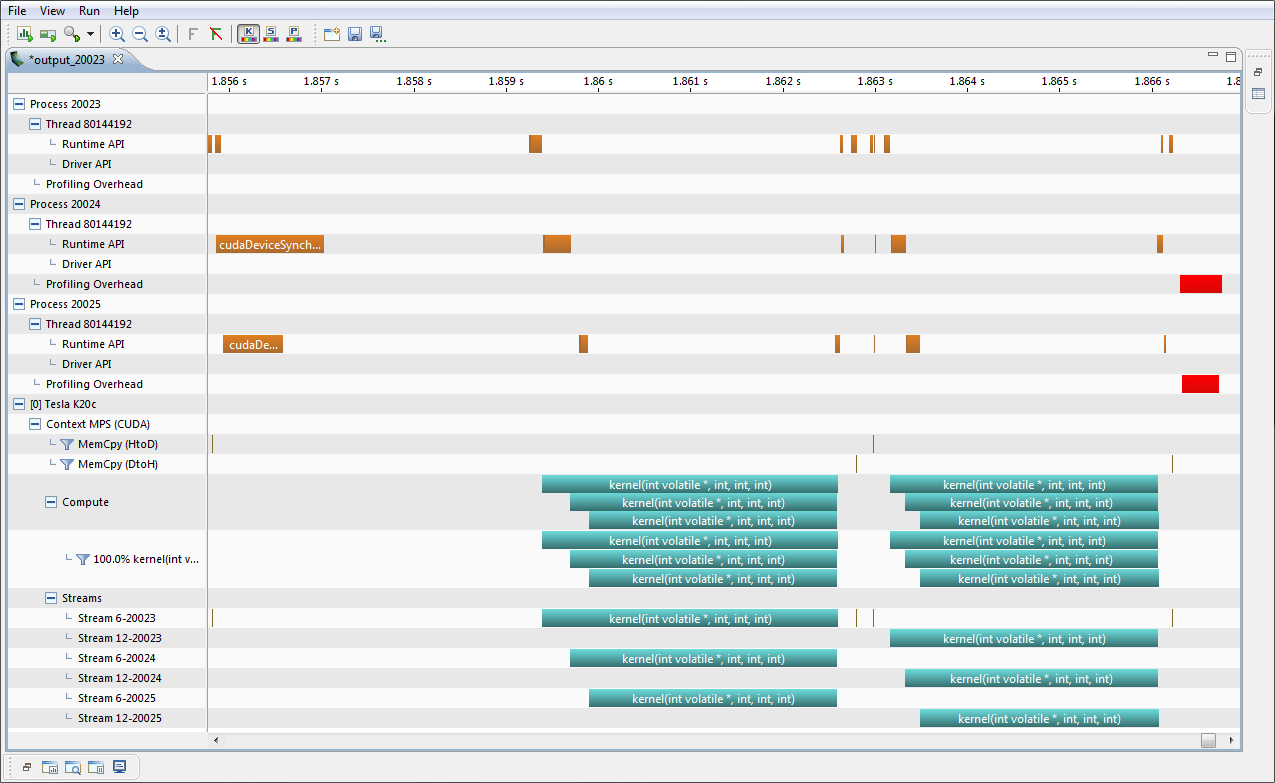Open the zoom tool dropdown arrow

tap(88, 33)
